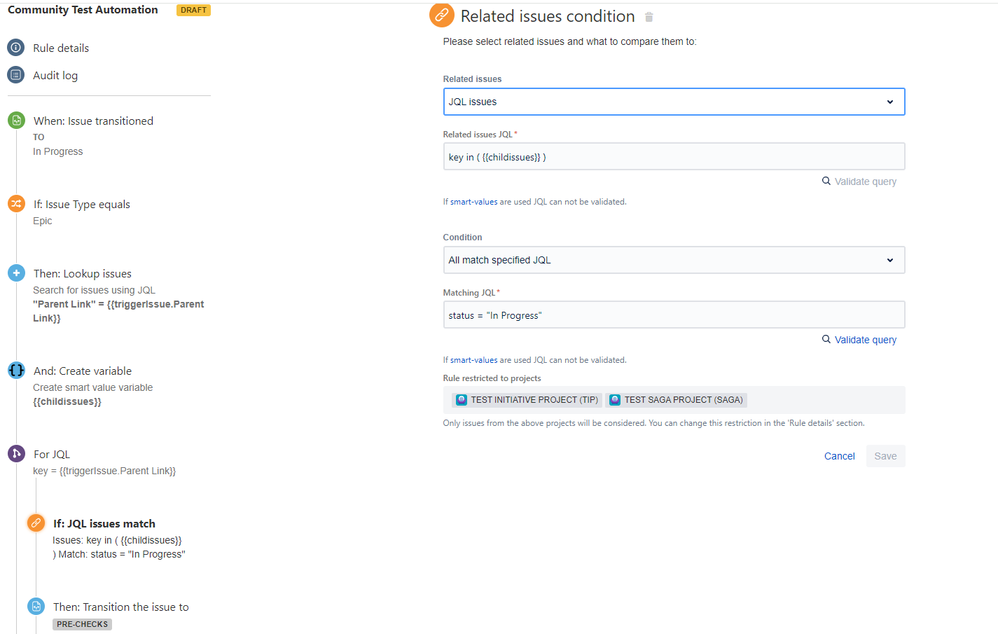The image size is (998, 634).
Task: Select And: Create variable step
Action: [83, 371]
